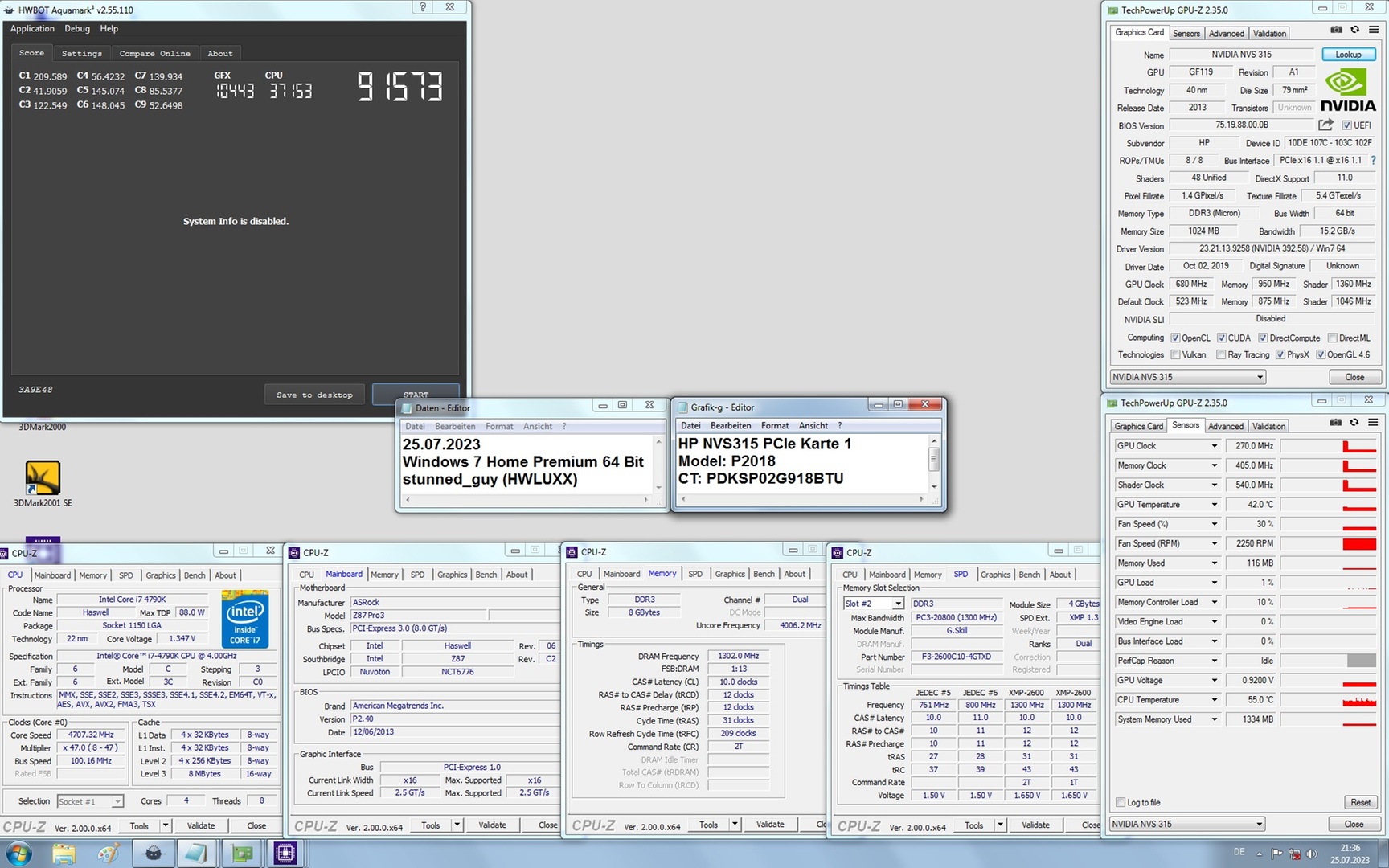The image size is (1389, 868).
Task: Click the BIOS export share icon next to UEFI
Action: tap(1326, 125)
